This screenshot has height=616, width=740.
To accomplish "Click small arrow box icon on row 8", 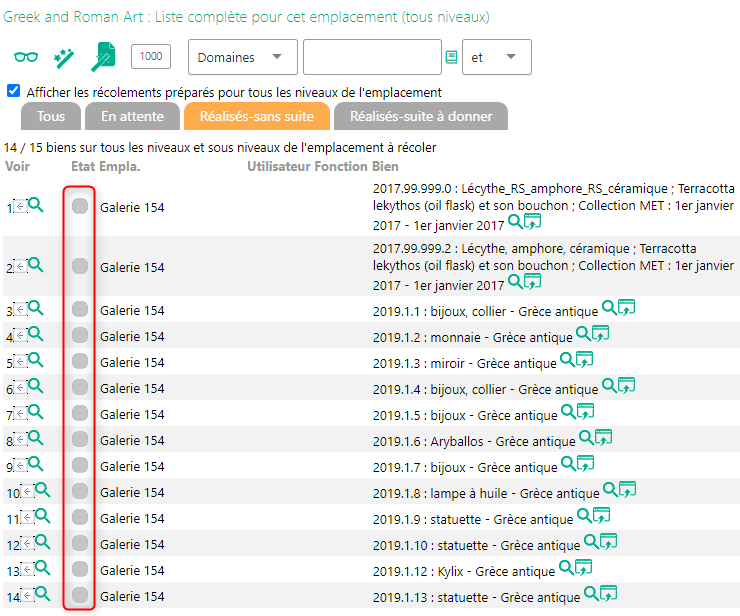I will point(19,440).
